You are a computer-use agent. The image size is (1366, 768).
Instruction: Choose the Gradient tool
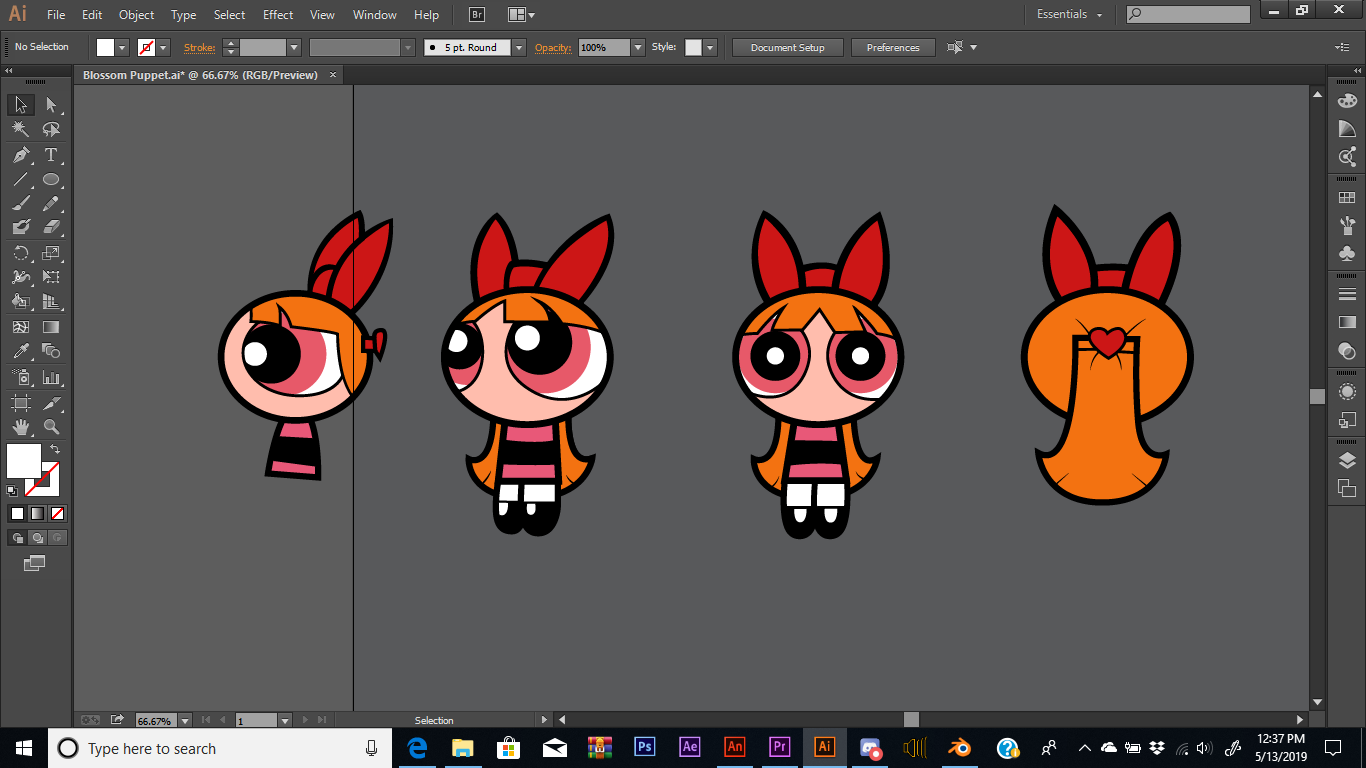[51, 327]
